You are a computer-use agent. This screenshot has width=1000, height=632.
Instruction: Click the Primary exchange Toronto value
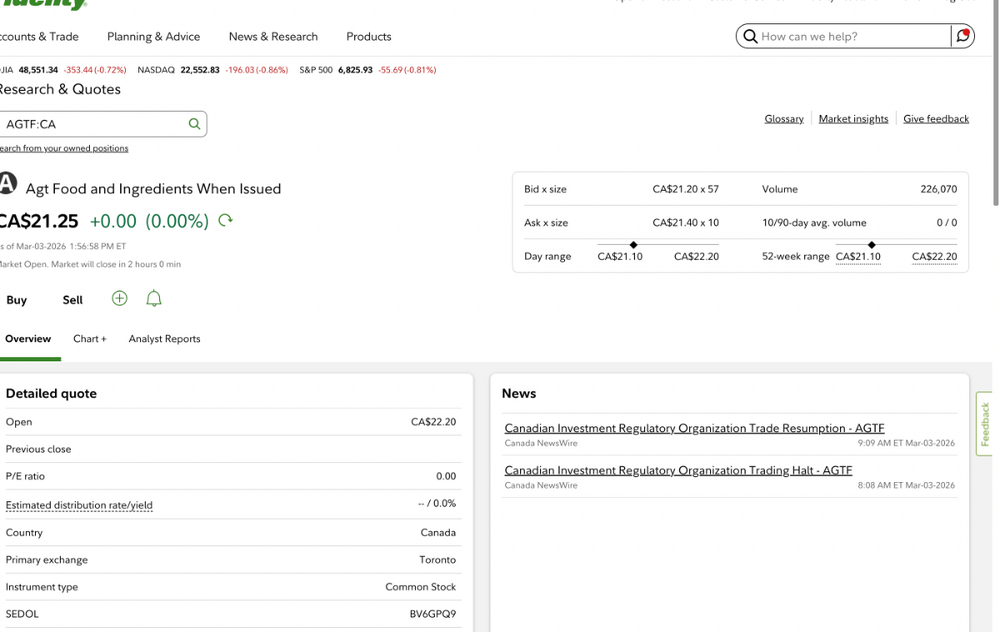[438, 559]
